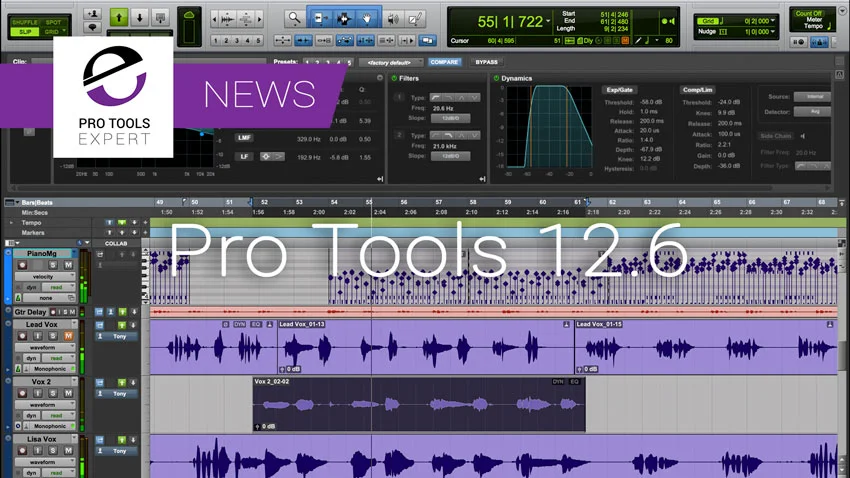Screen dimensions: 850x478
Task: Solo the PianoMg track
Action: [x=53, y=265]
